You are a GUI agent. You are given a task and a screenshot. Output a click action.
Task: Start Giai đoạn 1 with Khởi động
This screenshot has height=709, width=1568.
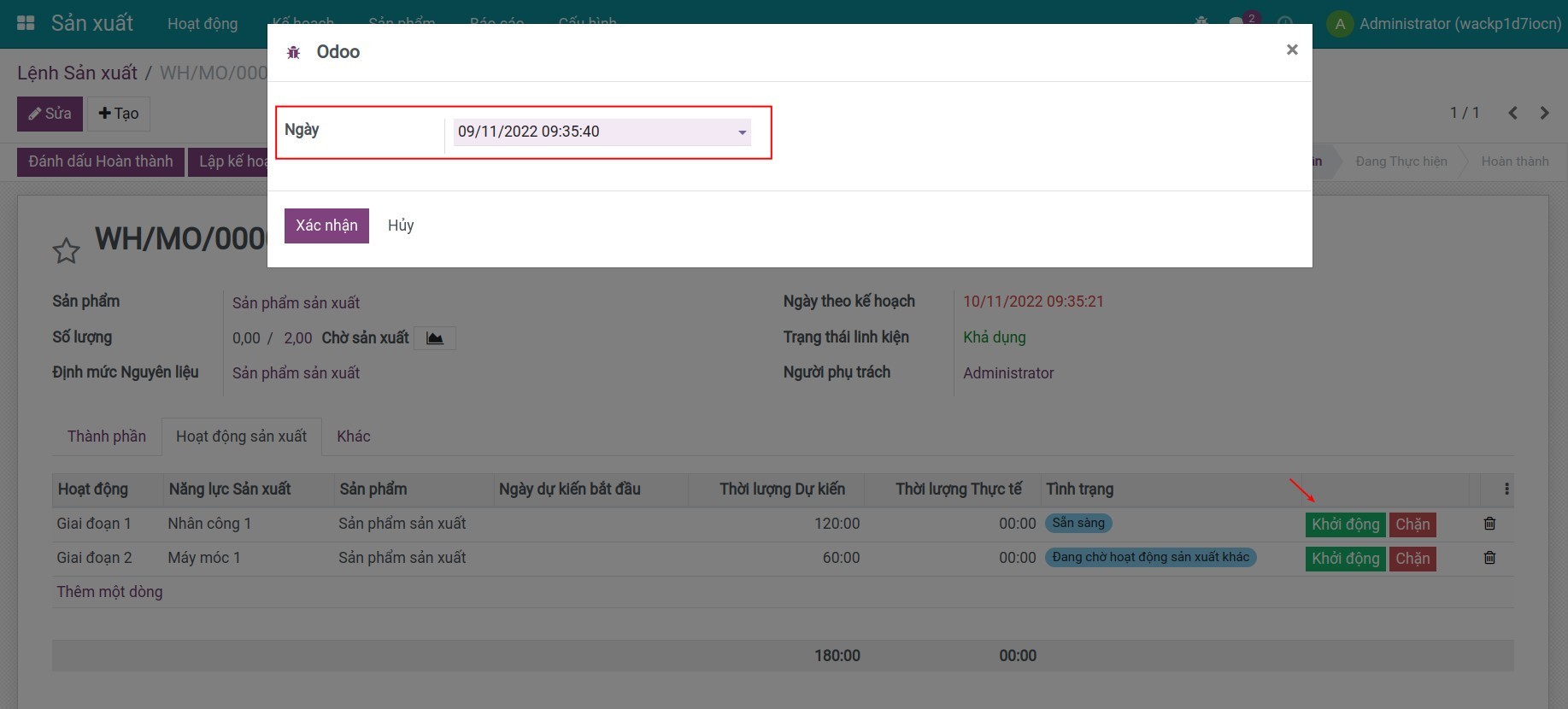(x=1345, y=524)
